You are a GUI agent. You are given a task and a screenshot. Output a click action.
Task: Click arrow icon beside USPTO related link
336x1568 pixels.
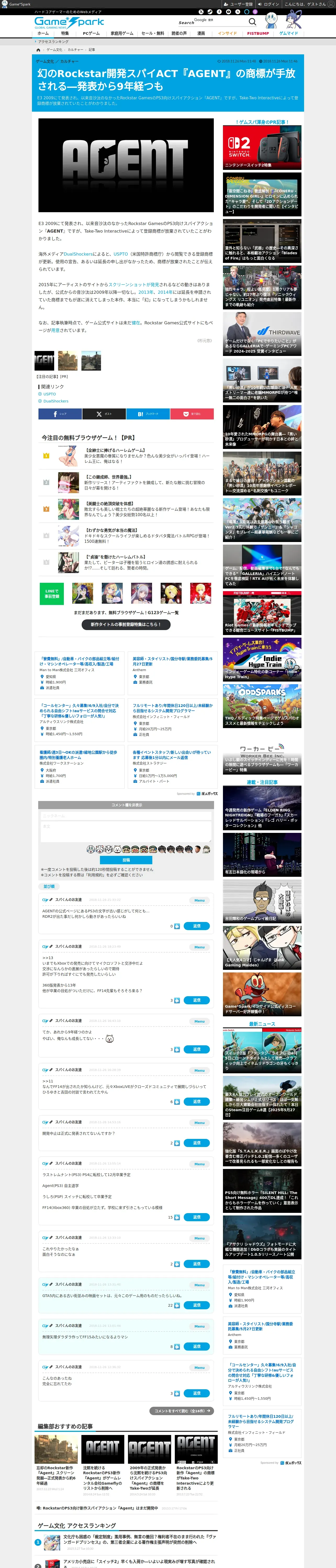click(40, 394)
